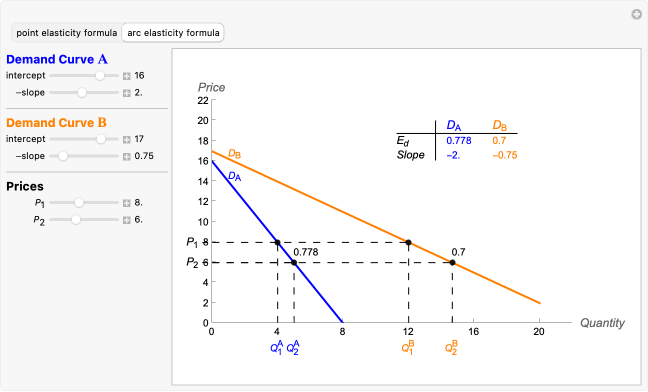
Task: Expand Demand Curve B intercept slider controls
Action: click(x=126, y=140)
